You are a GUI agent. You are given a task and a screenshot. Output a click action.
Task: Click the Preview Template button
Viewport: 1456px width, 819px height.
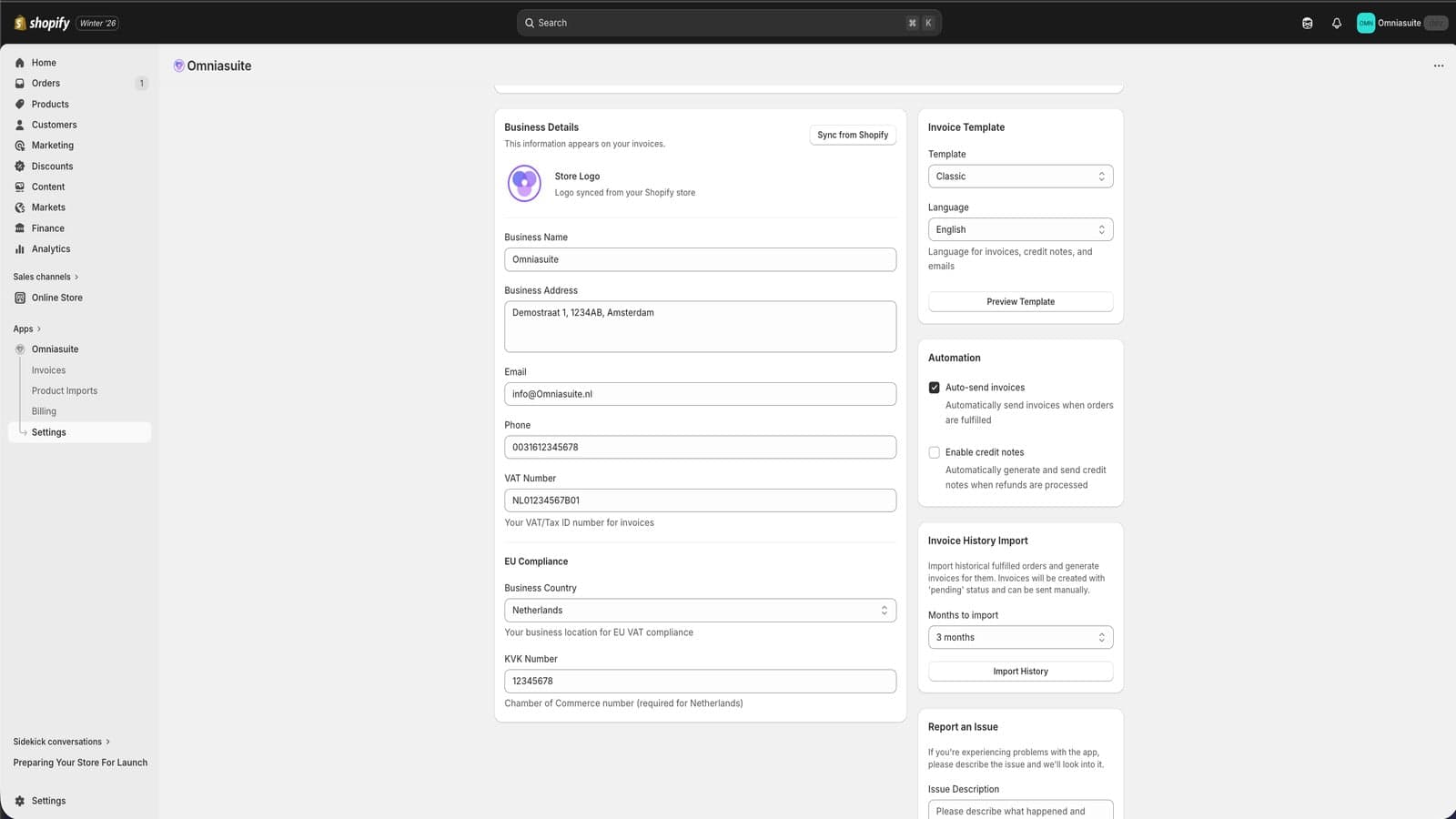(x=1020, y=302)
